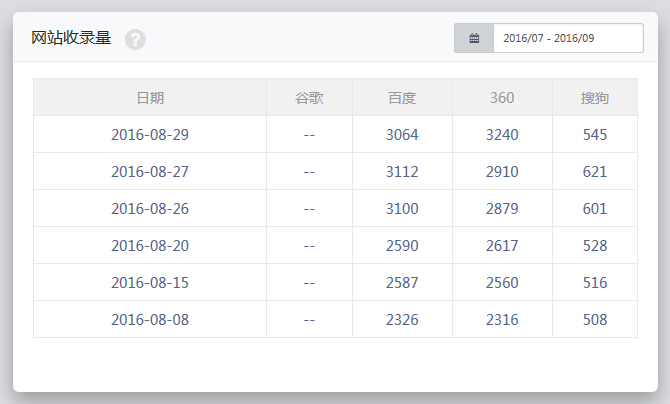The width and height of the screenshot is (670, 404).
Task: Click the 360 value 2316
Action: coord(502,320)
